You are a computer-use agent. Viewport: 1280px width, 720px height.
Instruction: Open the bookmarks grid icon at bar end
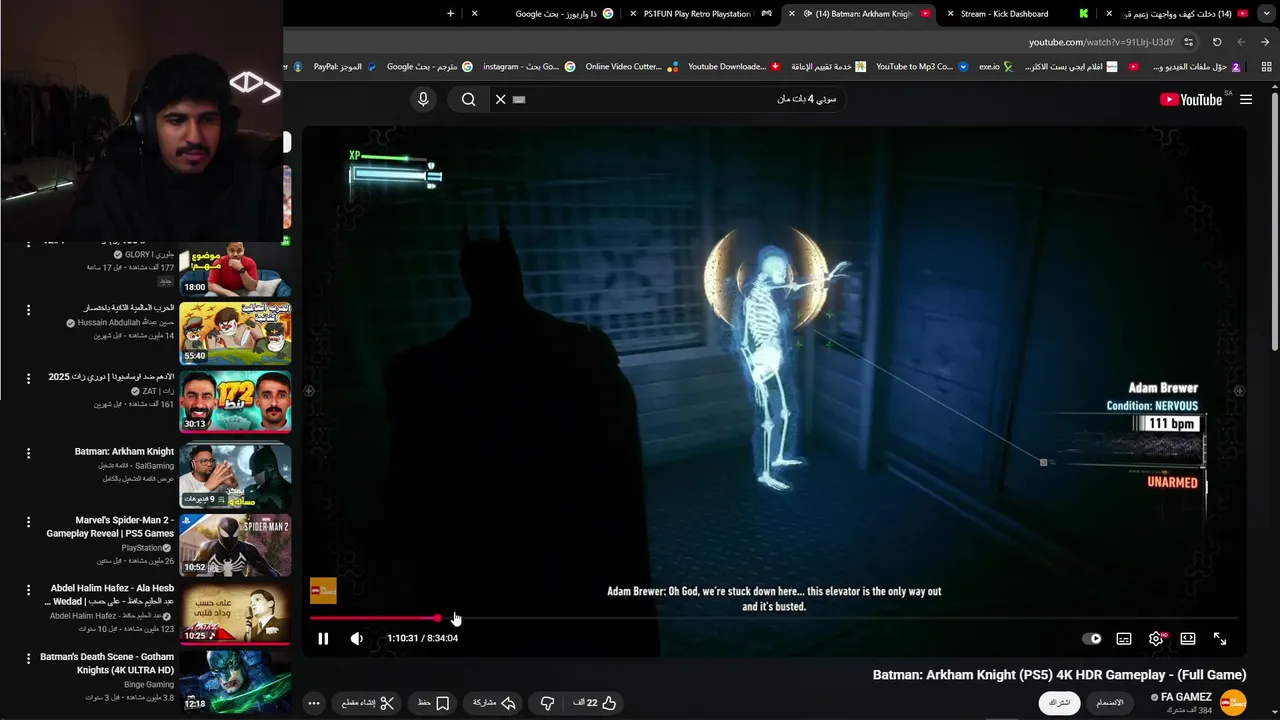[1267, 67]
